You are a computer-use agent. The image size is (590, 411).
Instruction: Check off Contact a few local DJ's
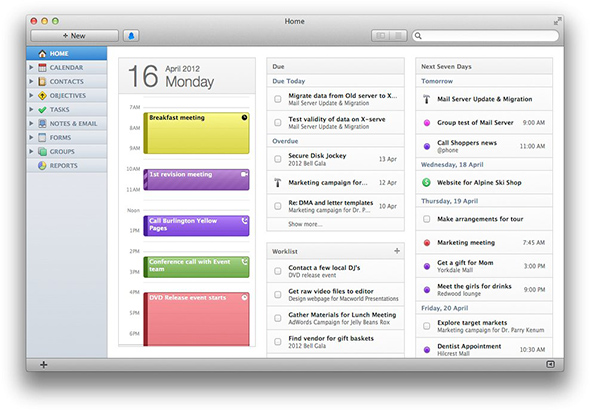coord(278,271)
